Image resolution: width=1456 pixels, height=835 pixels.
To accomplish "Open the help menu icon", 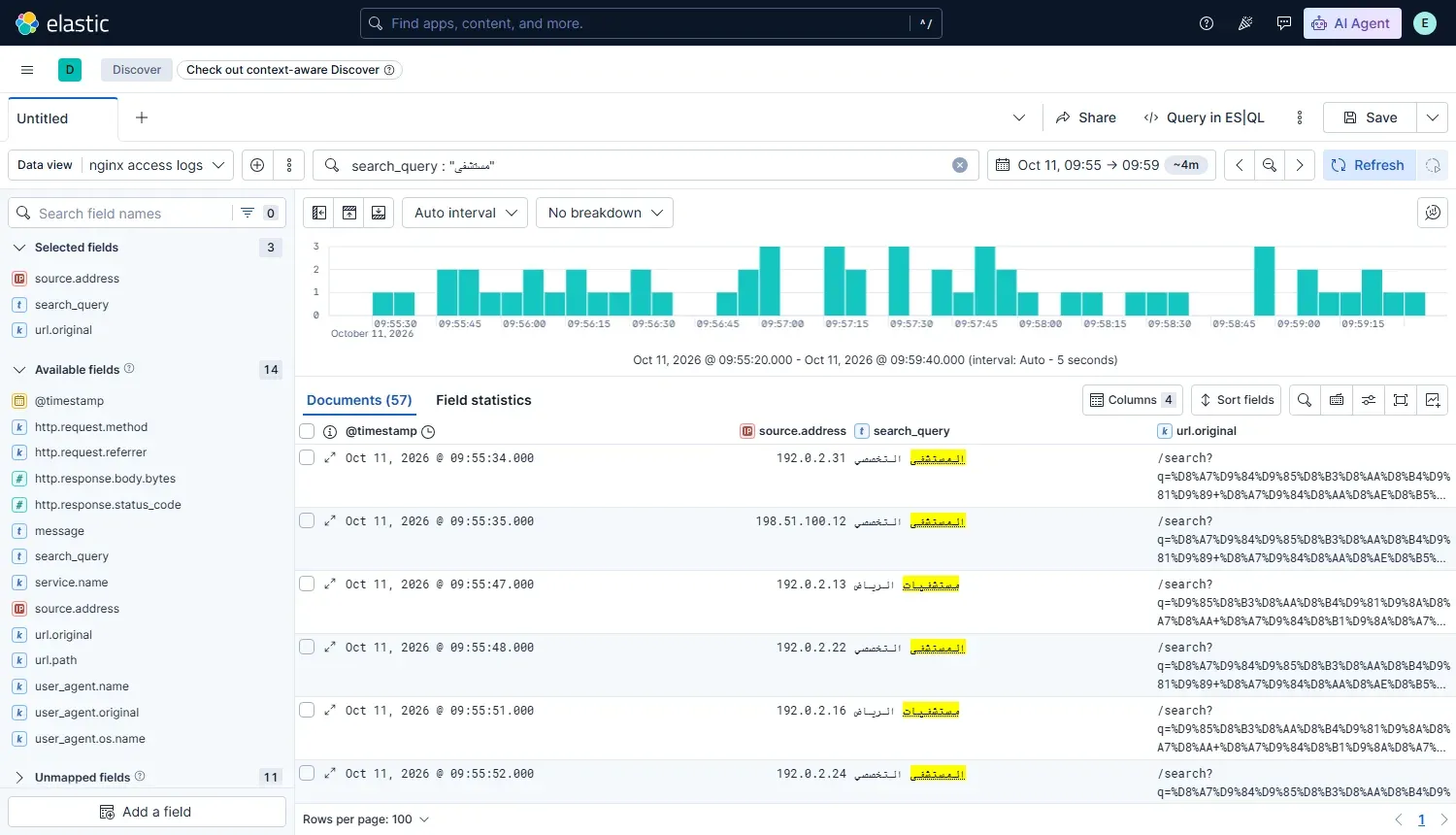I will 1207,23.
